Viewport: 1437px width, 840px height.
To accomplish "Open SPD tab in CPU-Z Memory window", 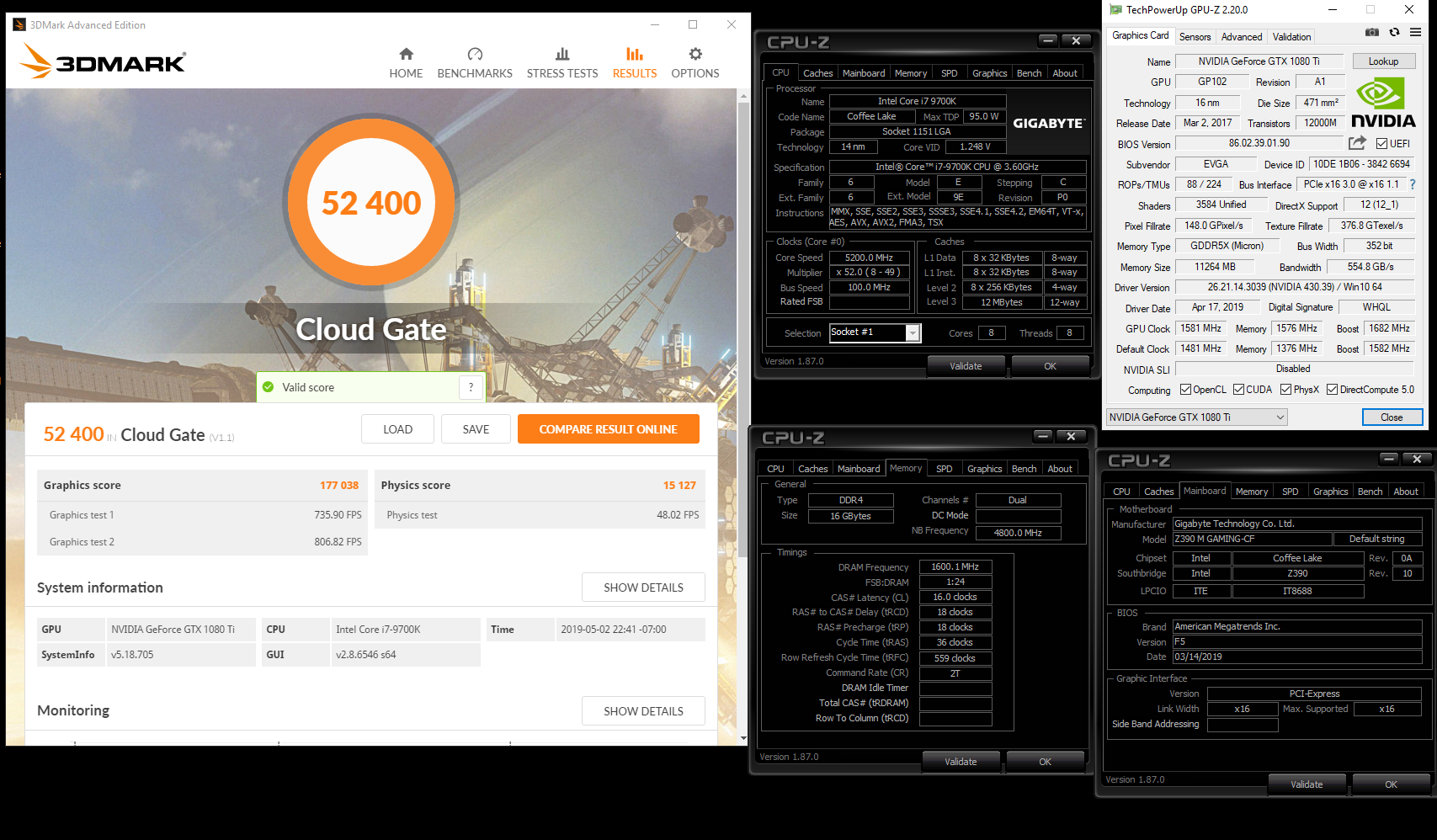I will (945, 469).
